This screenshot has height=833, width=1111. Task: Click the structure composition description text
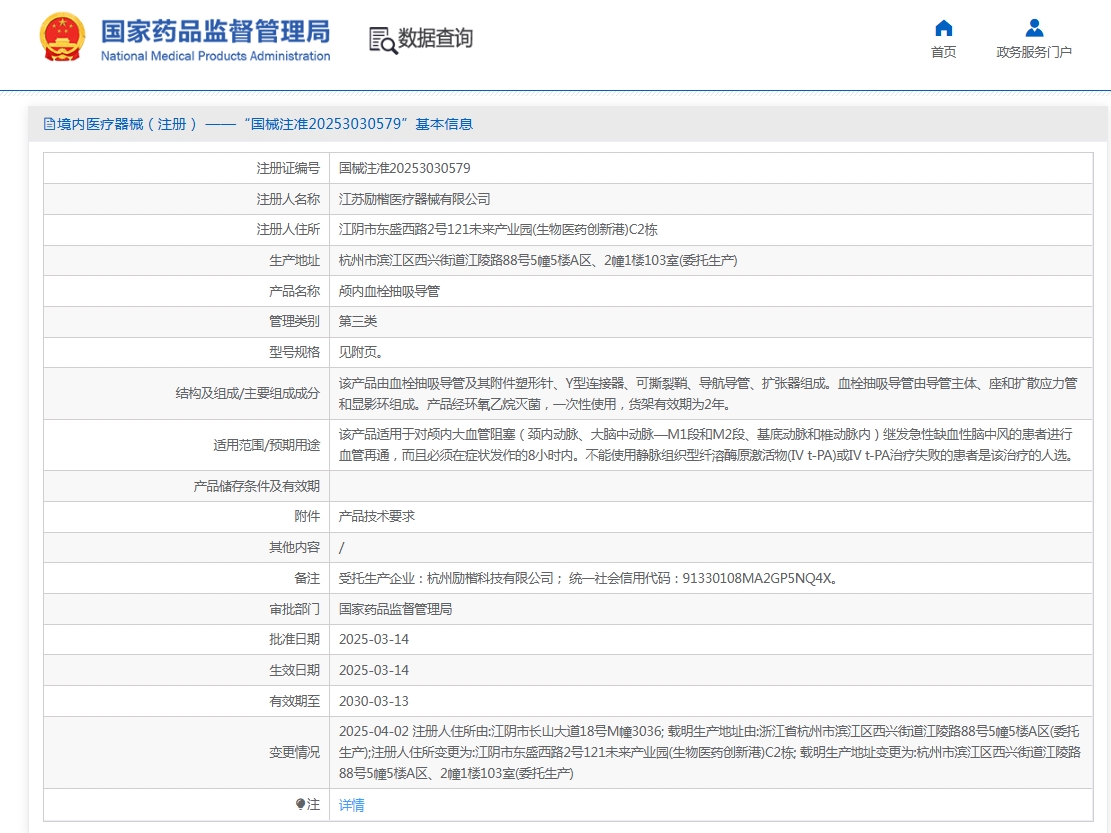[x=708, y=394]
